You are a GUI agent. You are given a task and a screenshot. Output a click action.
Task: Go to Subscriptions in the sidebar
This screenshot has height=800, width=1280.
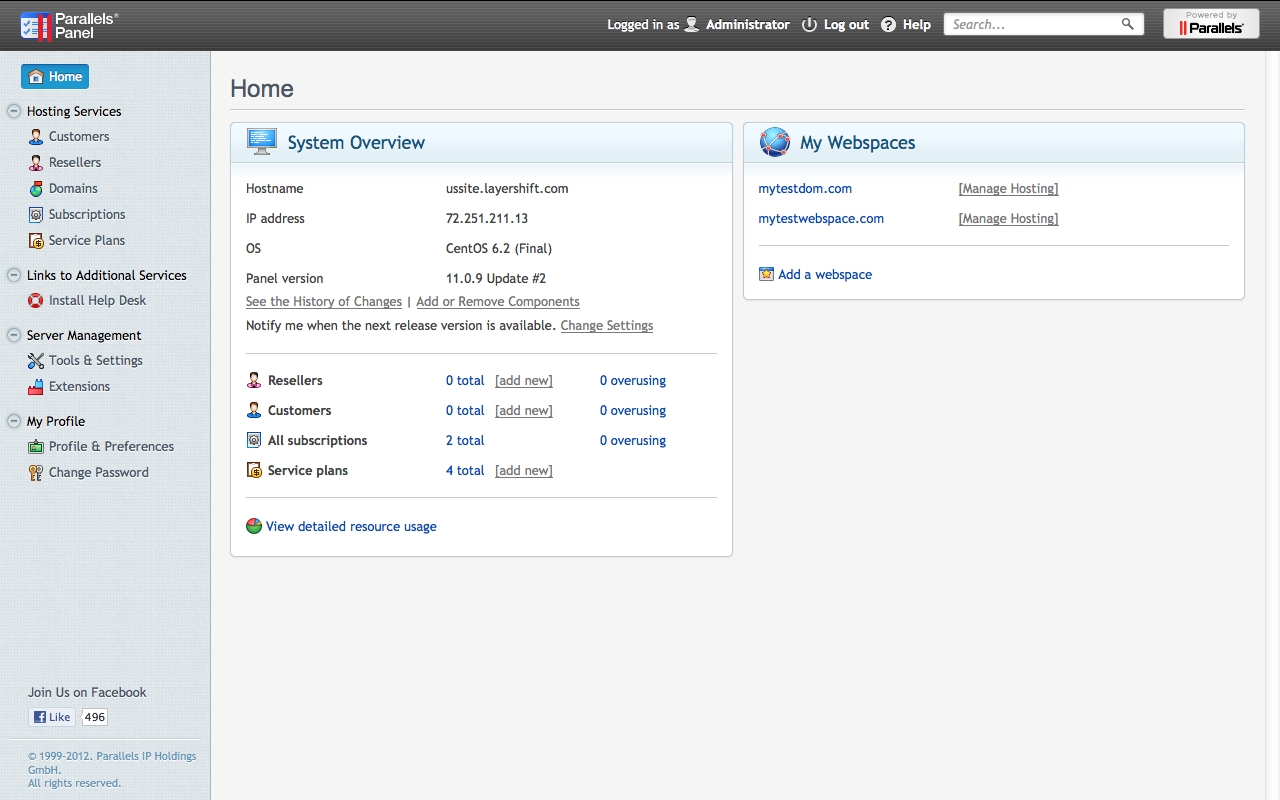[87, 215]
